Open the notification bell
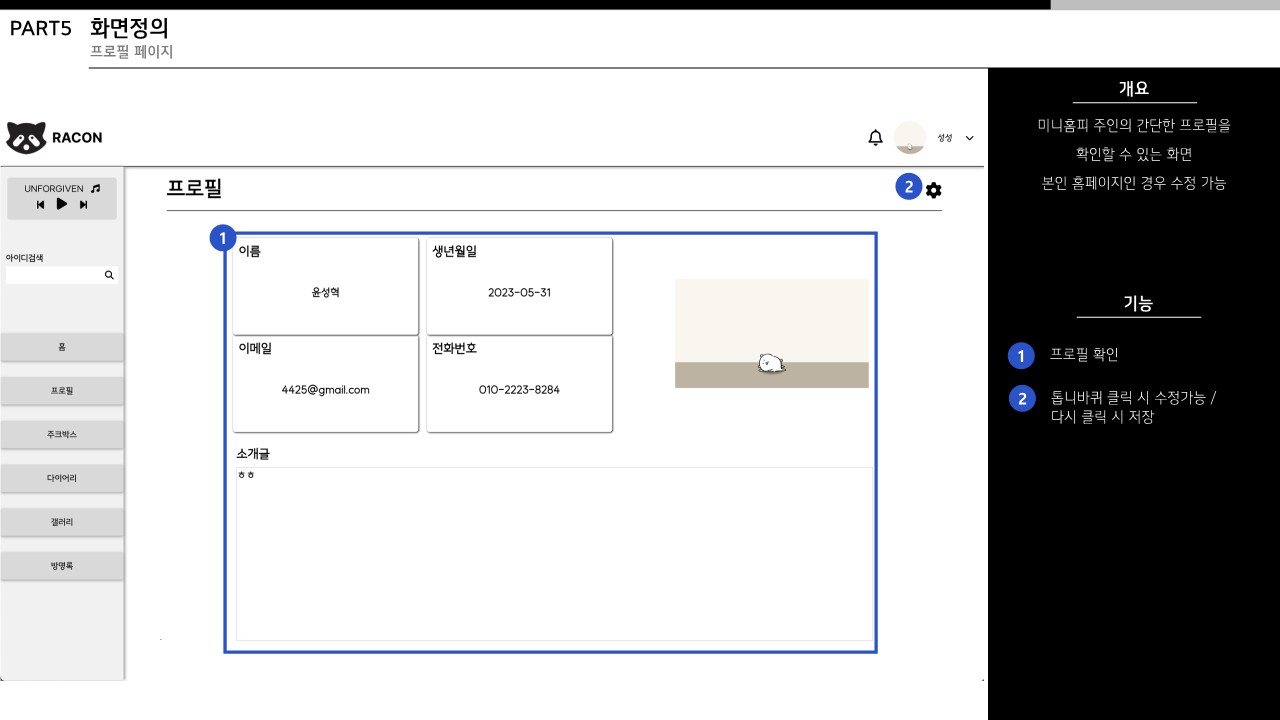Viewport: 1280px width, 720px height. [875, 138]
